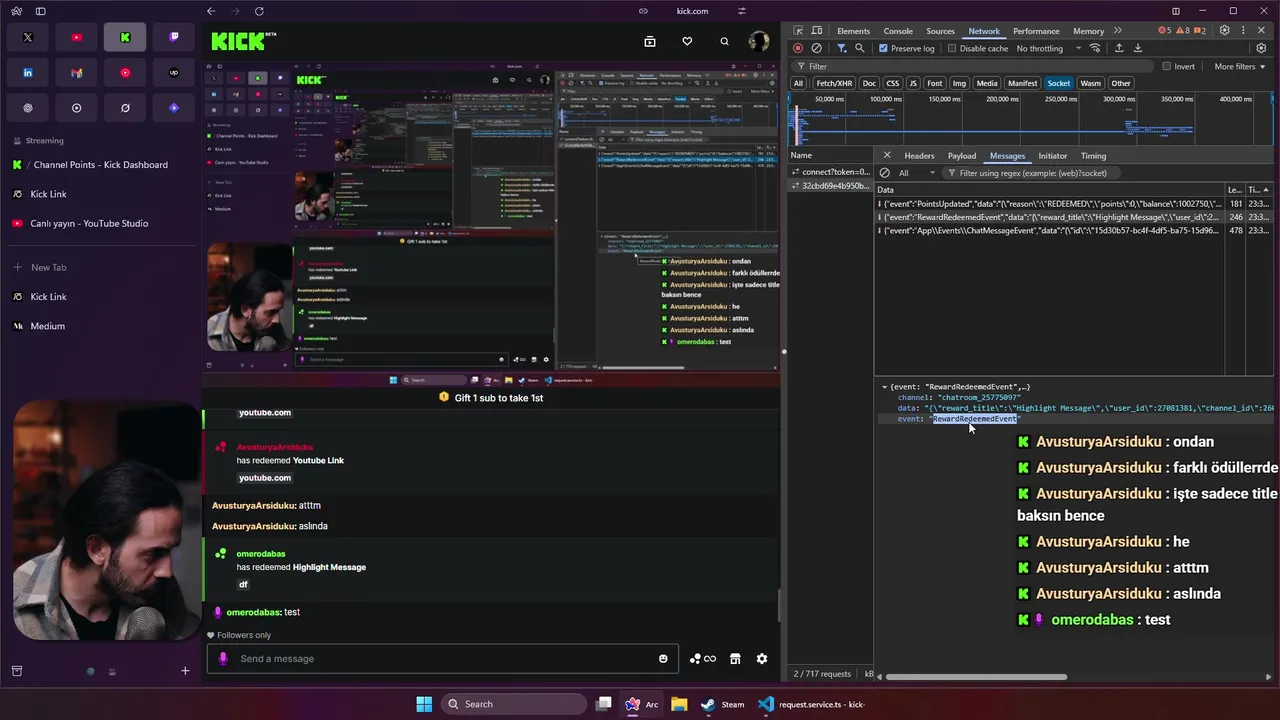Open the Kick user avatar menu

(759, 41)
